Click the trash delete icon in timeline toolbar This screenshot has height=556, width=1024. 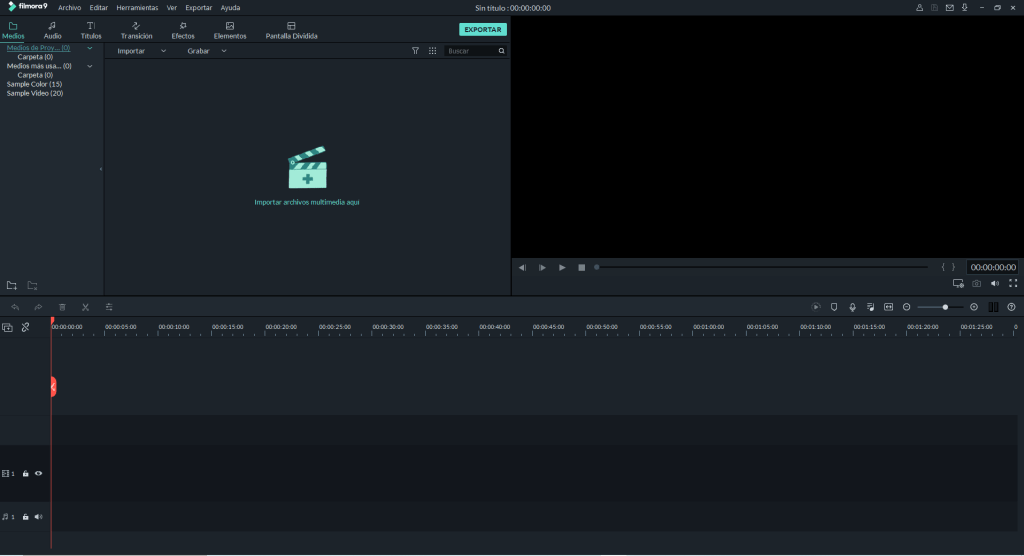(62, 307)
